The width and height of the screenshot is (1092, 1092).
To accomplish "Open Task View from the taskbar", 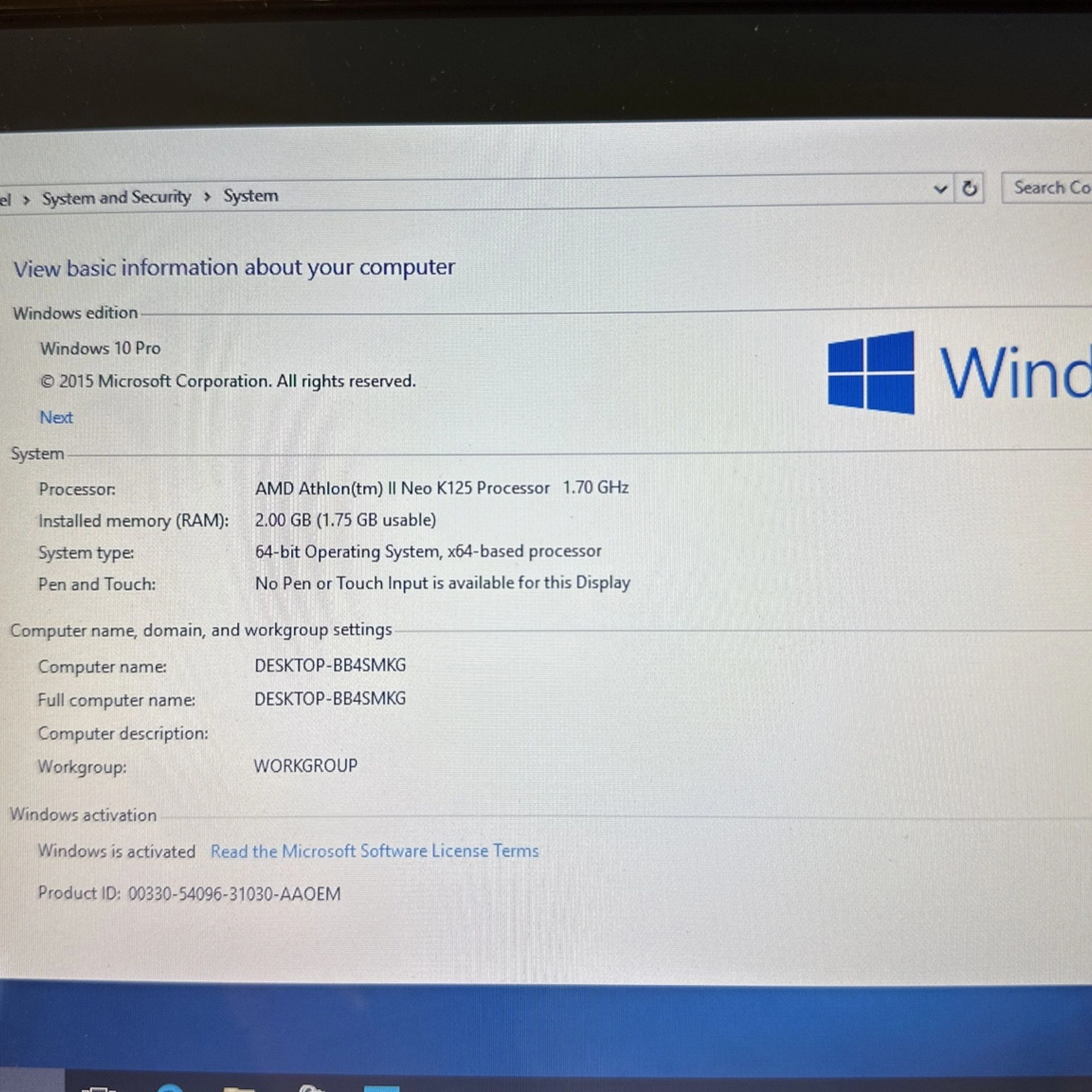I will pos(98,1087).
